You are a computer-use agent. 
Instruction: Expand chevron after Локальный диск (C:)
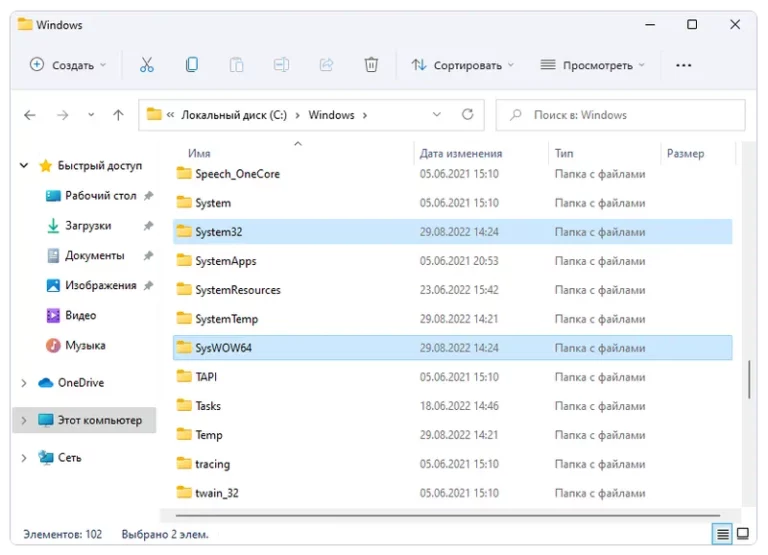(x=298, y=116)
